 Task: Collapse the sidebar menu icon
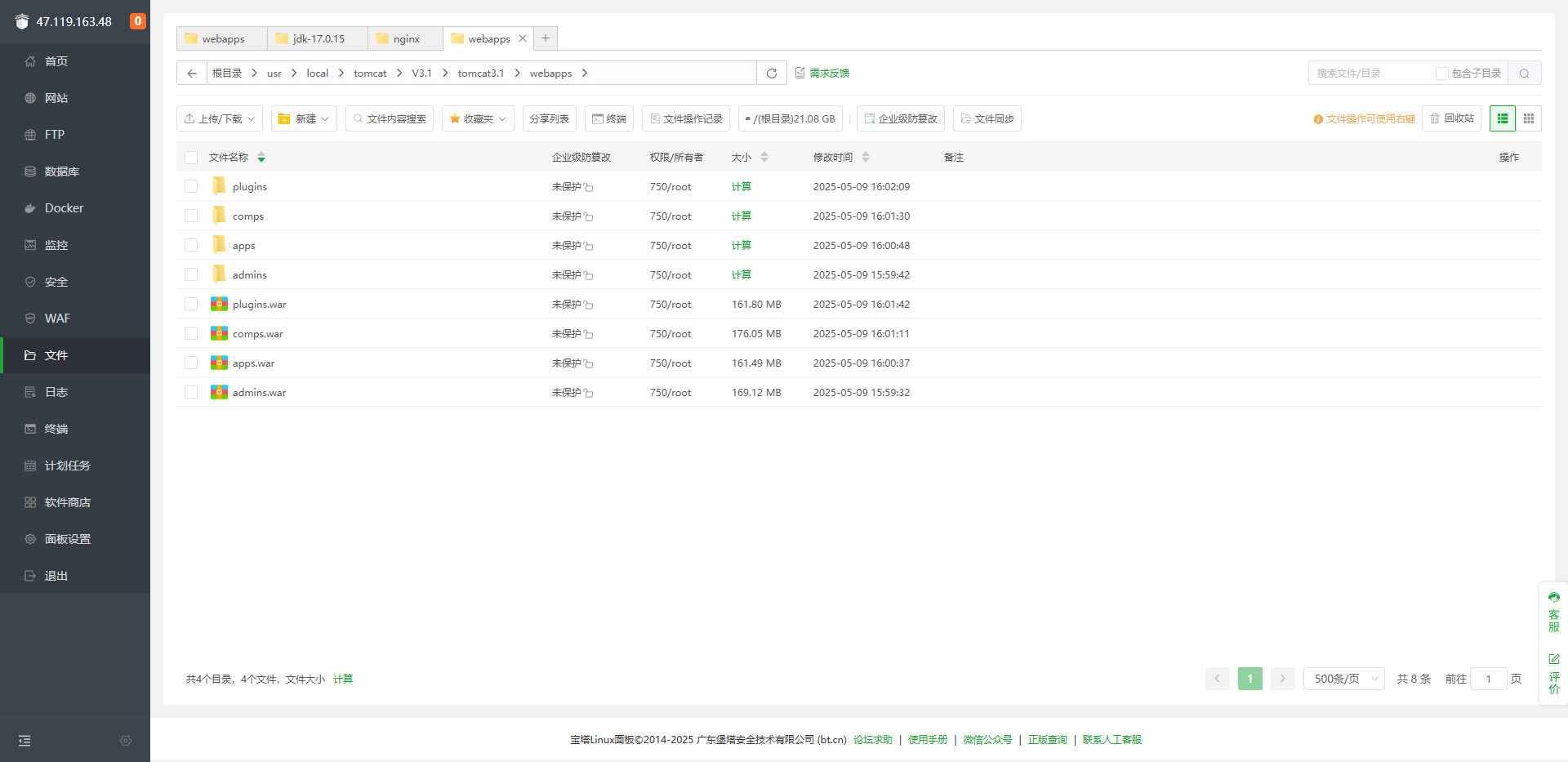pyautogui.click(x=24, y=741)
